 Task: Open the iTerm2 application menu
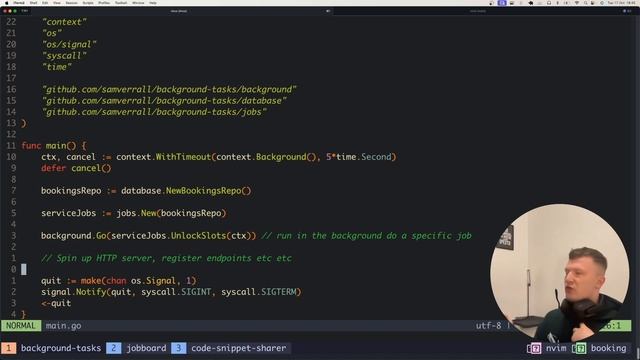coord(19,2)
